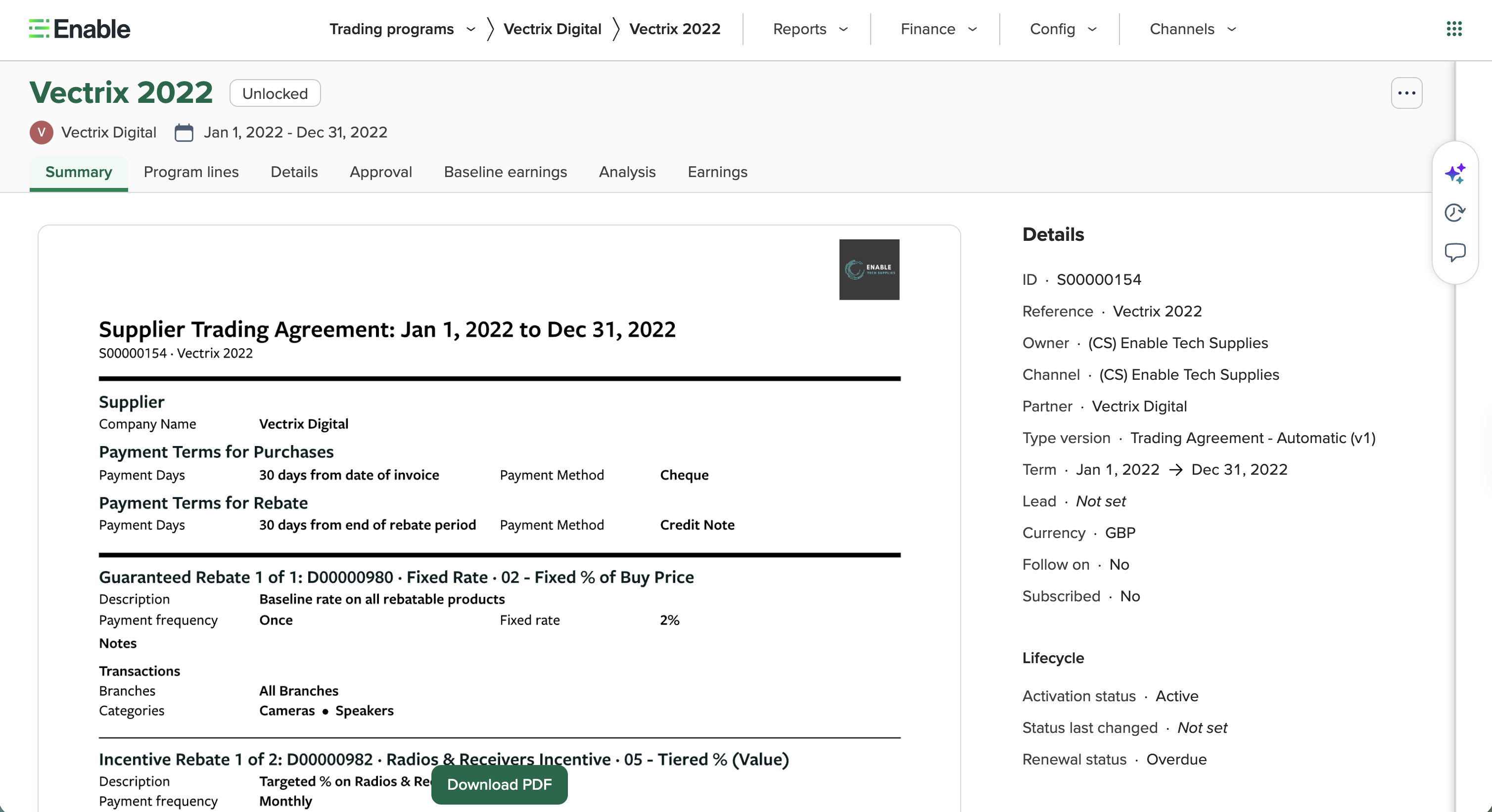
Task: Click the Payment Method Credit Note value
Action: coord(697,525)
